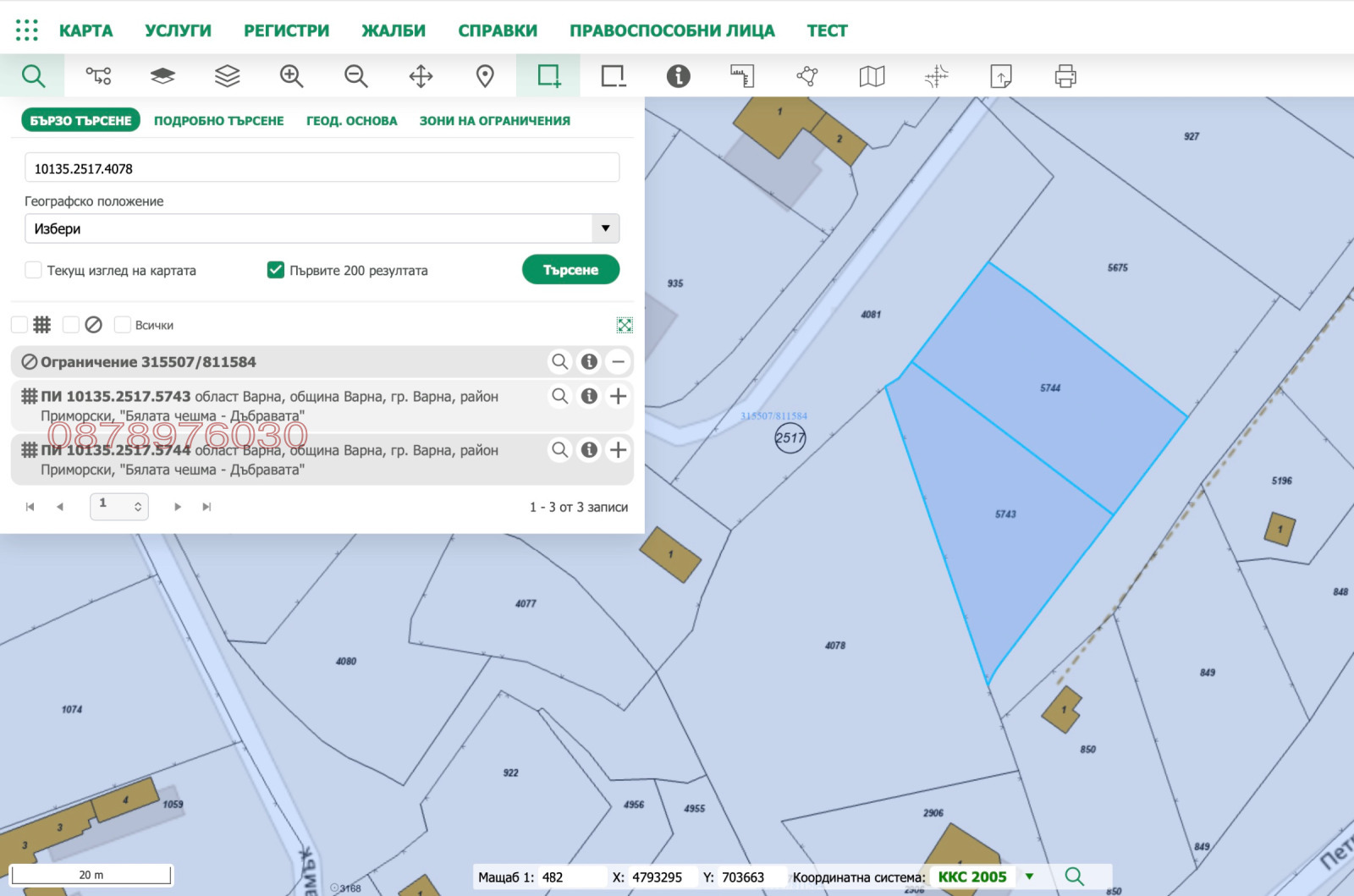Screen dimensions: 1354x896
Task: Open the print map tool
Action: (1065, 76)
